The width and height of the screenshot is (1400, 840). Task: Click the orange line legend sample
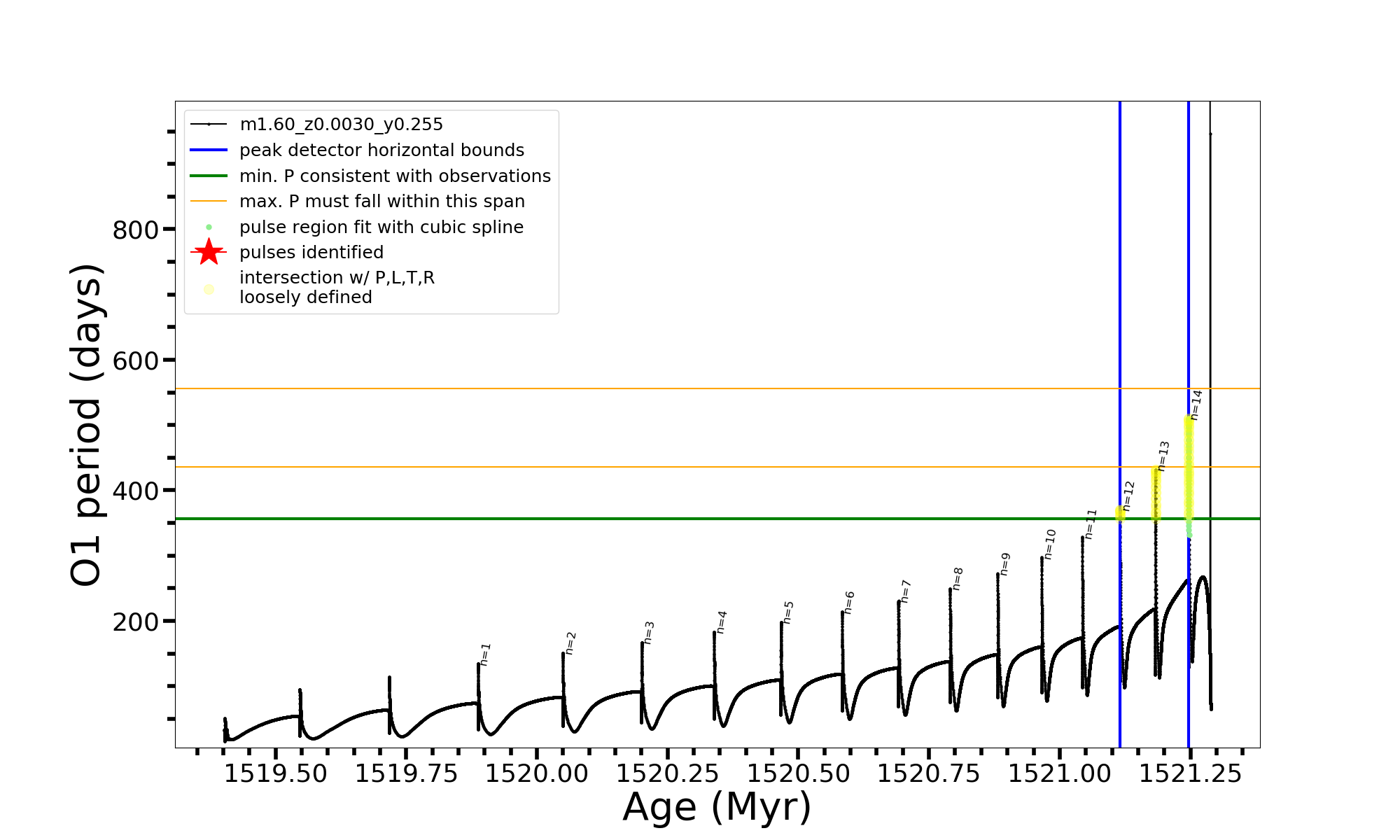click(x=209, y=202)
